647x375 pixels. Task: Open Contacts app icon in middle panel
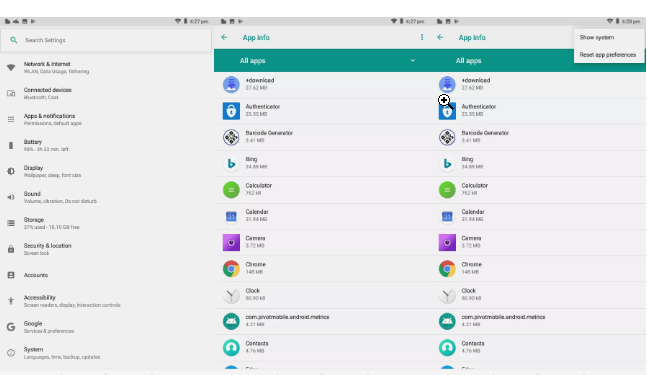pyautogui.click(x=231, y=348)
